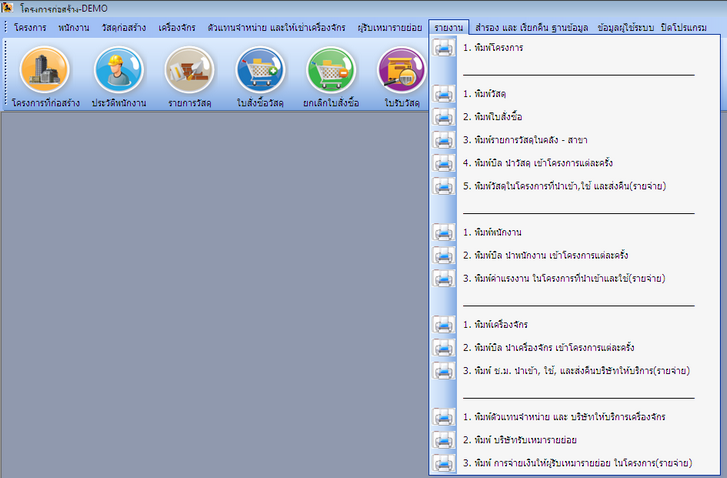Image resolution: width=727 pixels, height=478 pixels.
Task: Open the ข้อมูลผู้ใช้ระบบ menu
Action: 625,27
